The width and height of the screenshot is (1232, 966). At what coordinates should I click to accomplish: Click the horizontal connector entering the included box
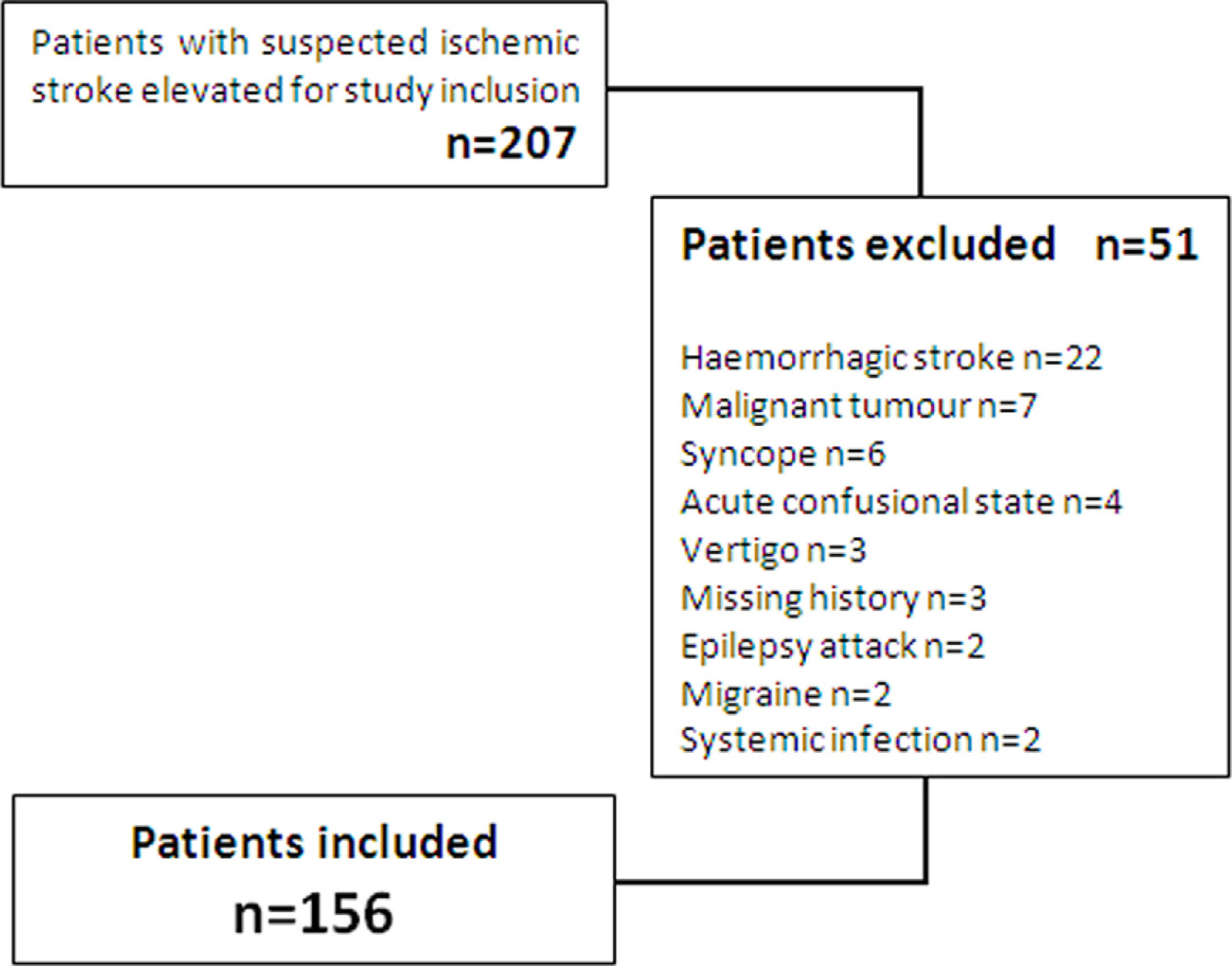pyautogui.click(x=767, y=881)
